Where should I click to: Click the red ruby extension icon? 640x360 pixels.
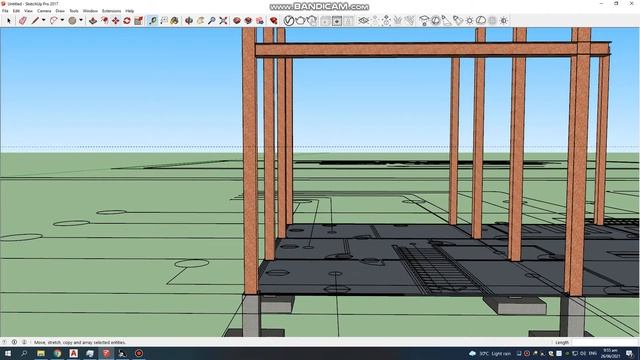[x=274, y=20]
